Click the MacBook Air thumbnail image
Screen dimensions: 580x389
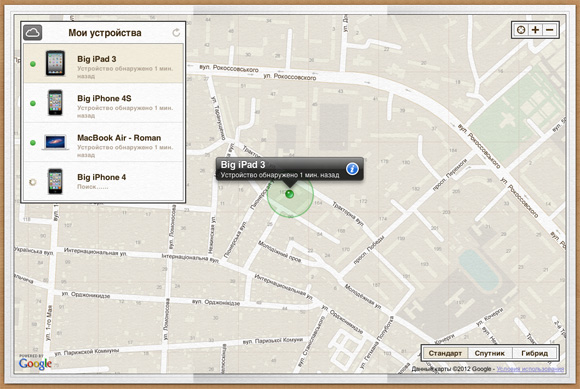tap(55, 142)
